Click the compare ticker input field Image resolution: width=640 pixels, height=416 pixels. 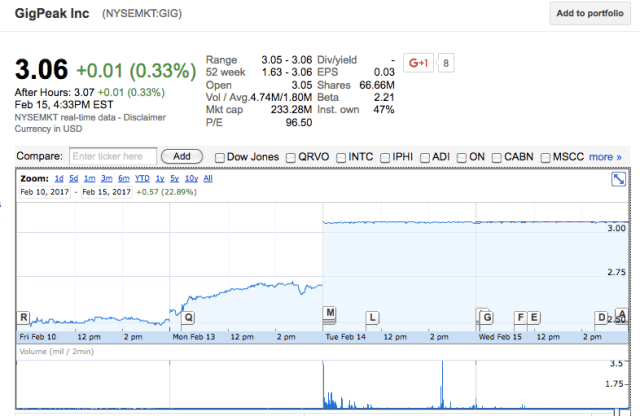click(113, 157)
